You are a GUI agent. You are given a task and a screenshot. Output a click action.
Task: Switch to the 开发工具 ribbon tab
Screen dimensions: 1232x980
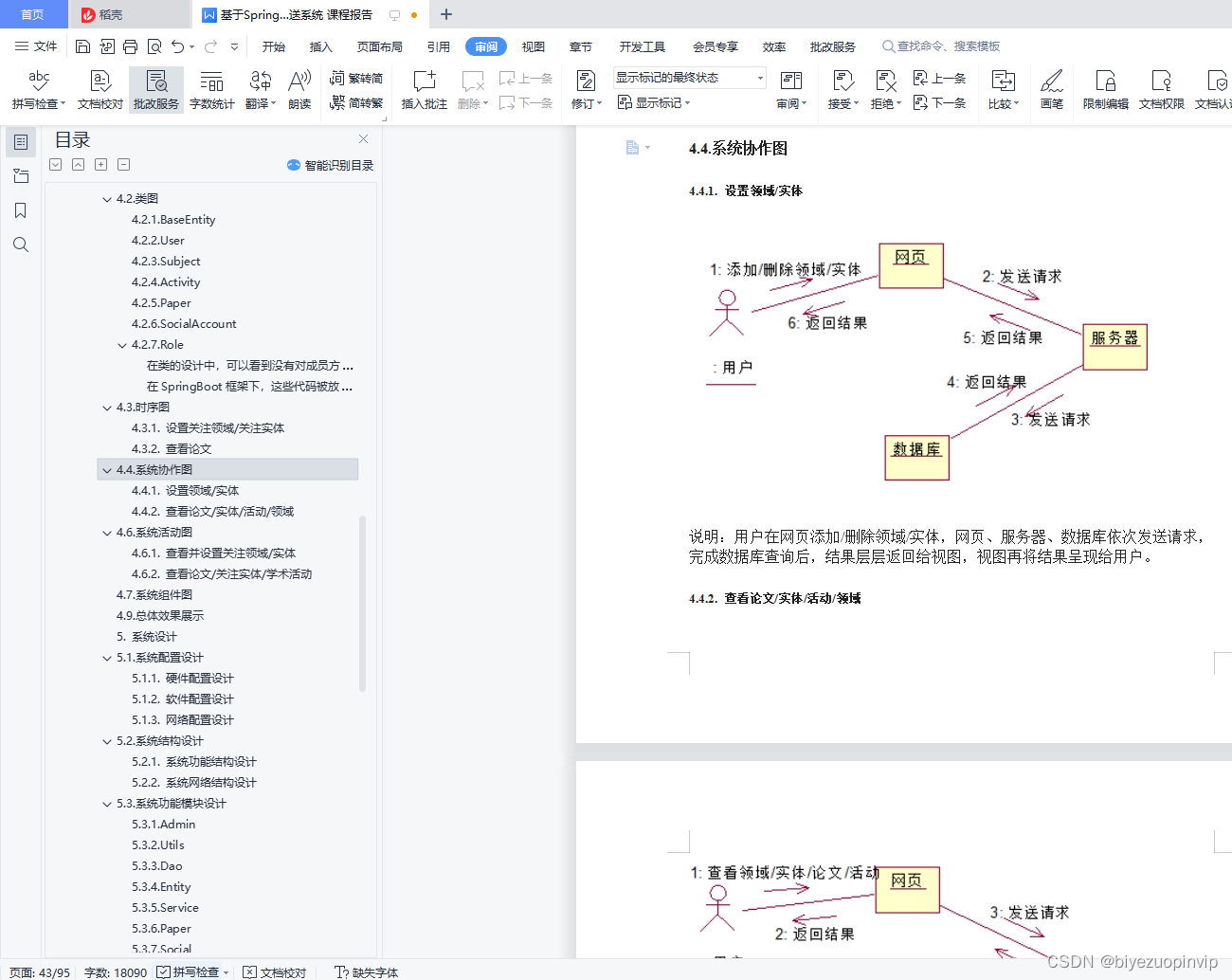[643, 45]
